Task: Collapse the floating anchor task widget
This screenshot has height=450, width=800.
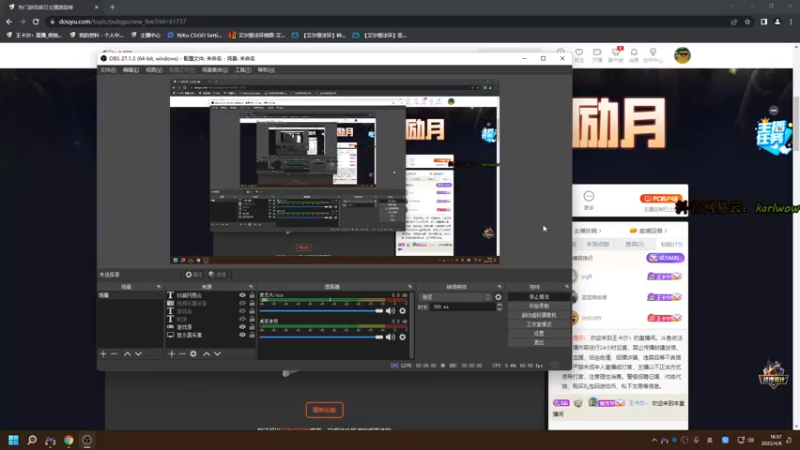Action: coord(773,110)
